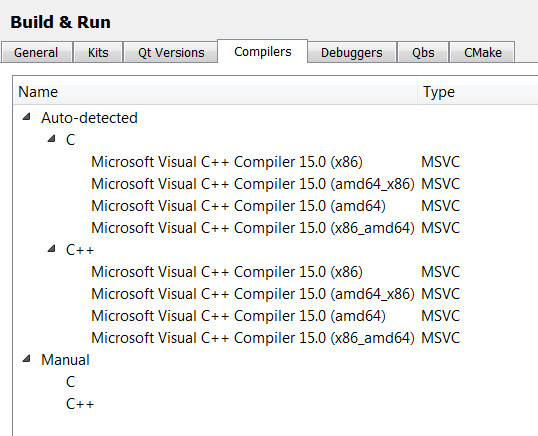The height and width of the screenshot is (436, 538).
Task: Open the Qbs tab
Action: [x=423, y=52]
